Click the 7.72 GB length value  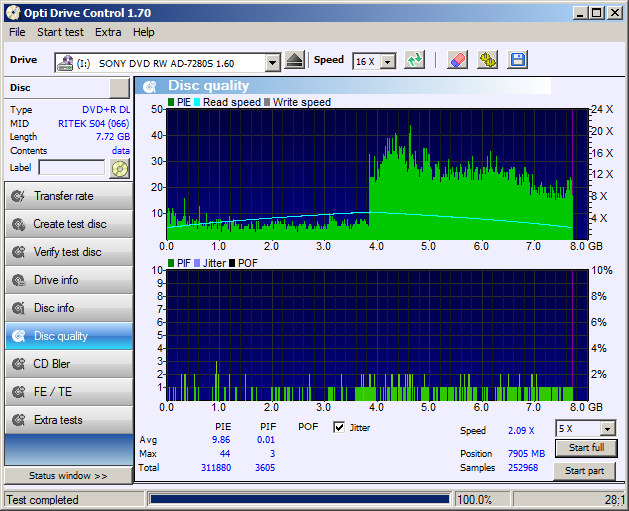pos(113,137)
